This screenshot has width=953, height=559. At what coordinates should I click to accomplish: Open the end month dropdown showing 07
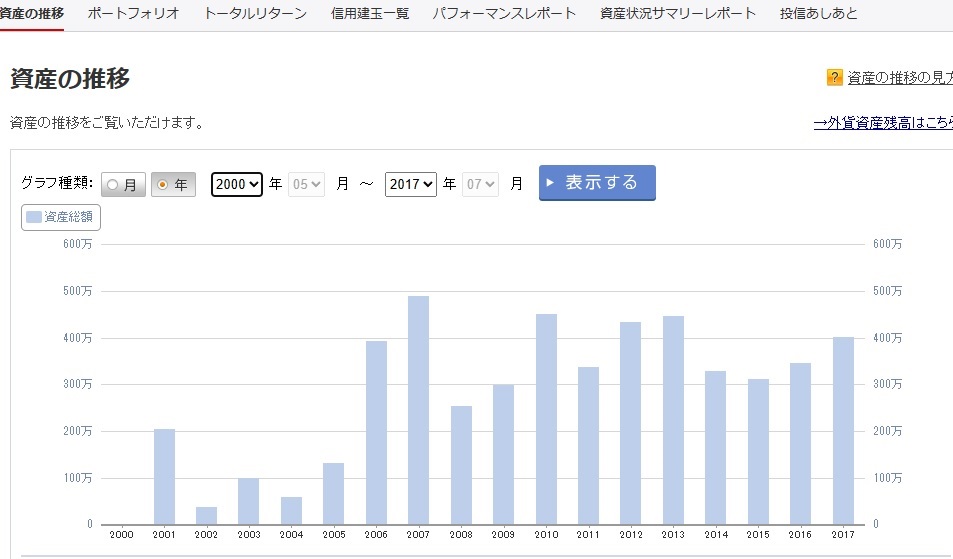(480, 184)
